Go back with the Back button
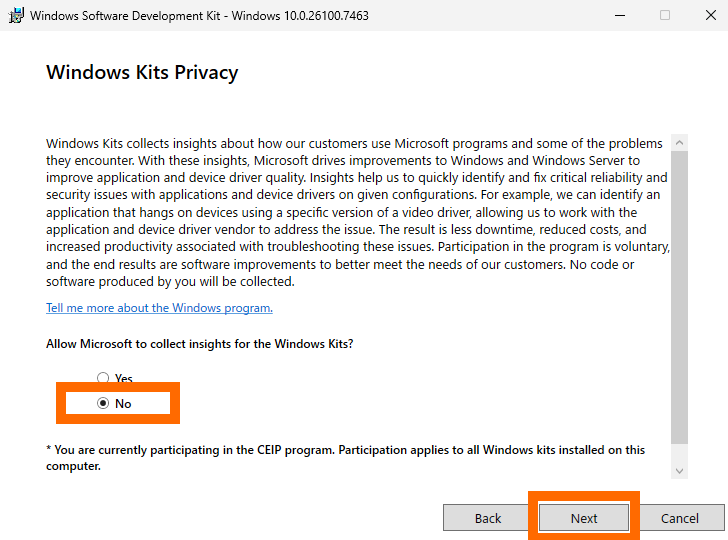 coord(488,518)
